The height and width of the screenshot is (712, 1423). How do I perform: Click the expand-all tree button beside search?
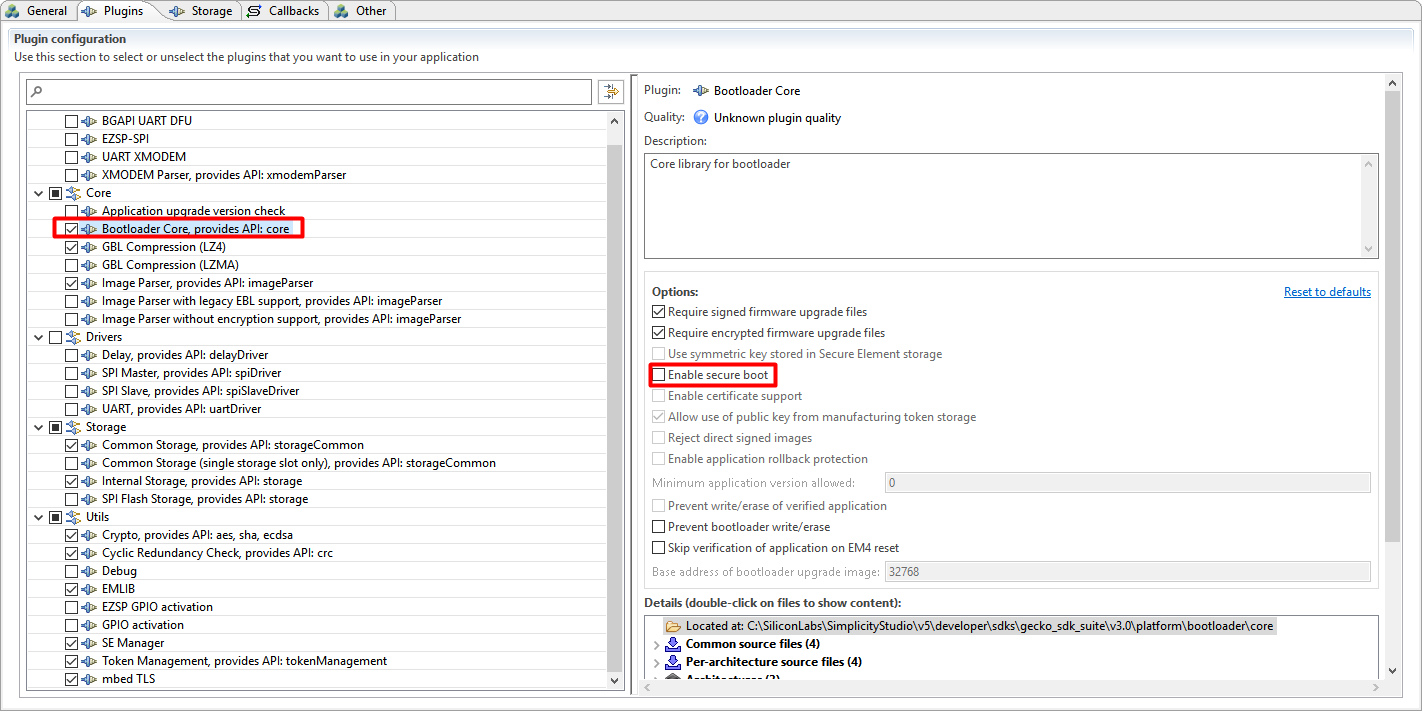pyautogui.click(x=610, y=92)
